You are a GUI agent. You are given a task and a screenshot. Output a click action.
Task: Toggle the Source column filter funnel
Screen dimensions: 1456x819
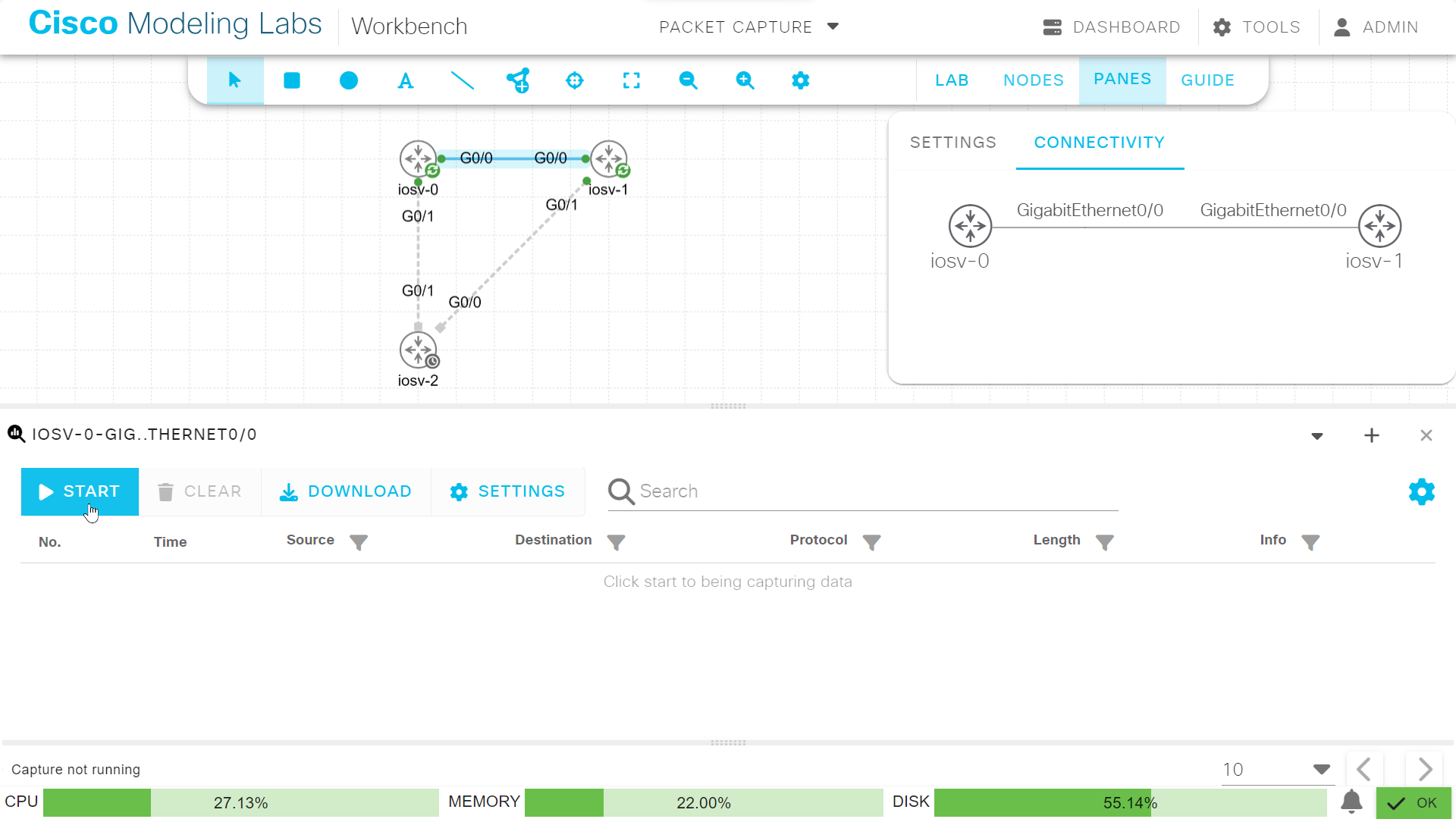(x=359, y=541)
